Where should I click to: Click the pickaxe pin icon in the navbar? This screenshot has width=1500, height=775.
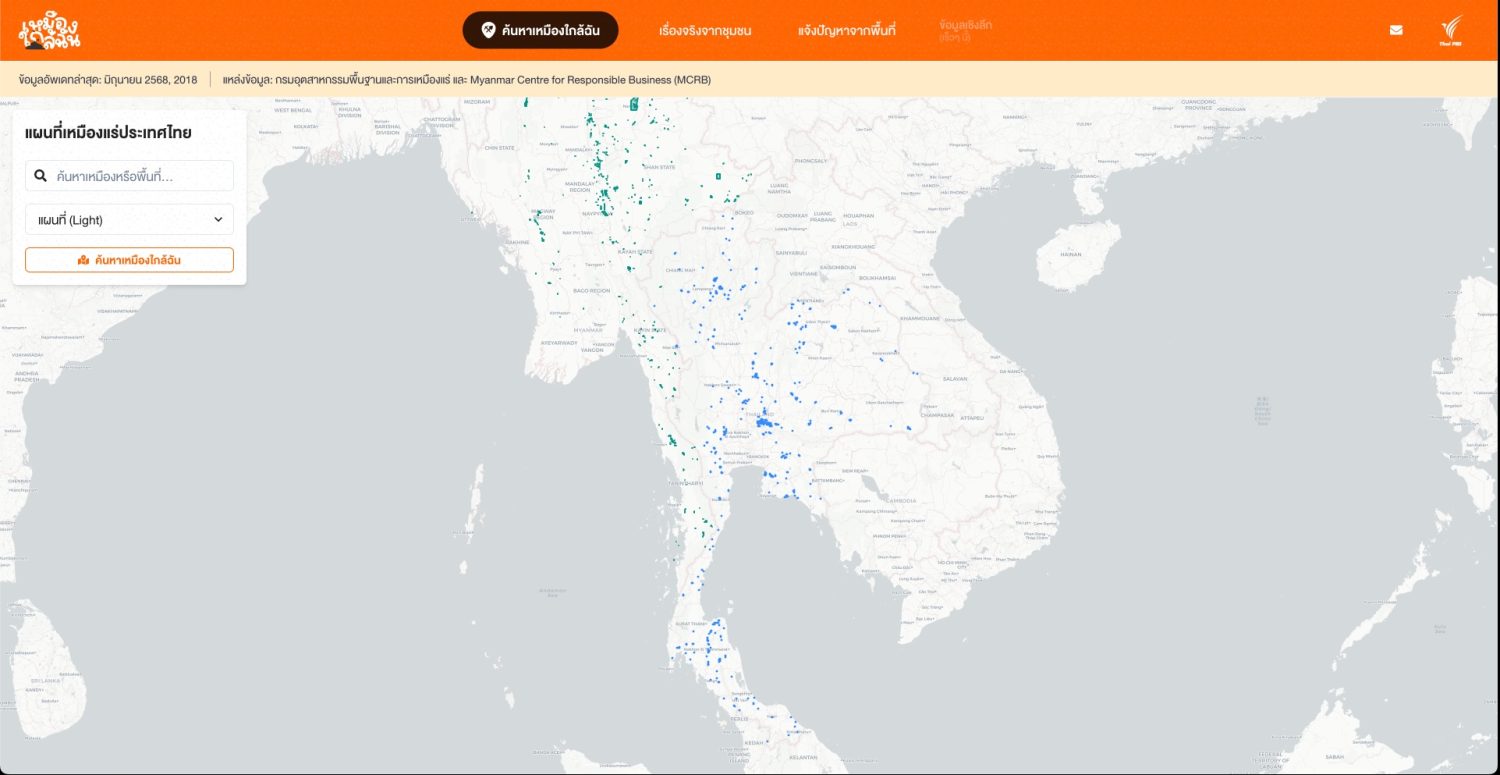pos(489,30)
